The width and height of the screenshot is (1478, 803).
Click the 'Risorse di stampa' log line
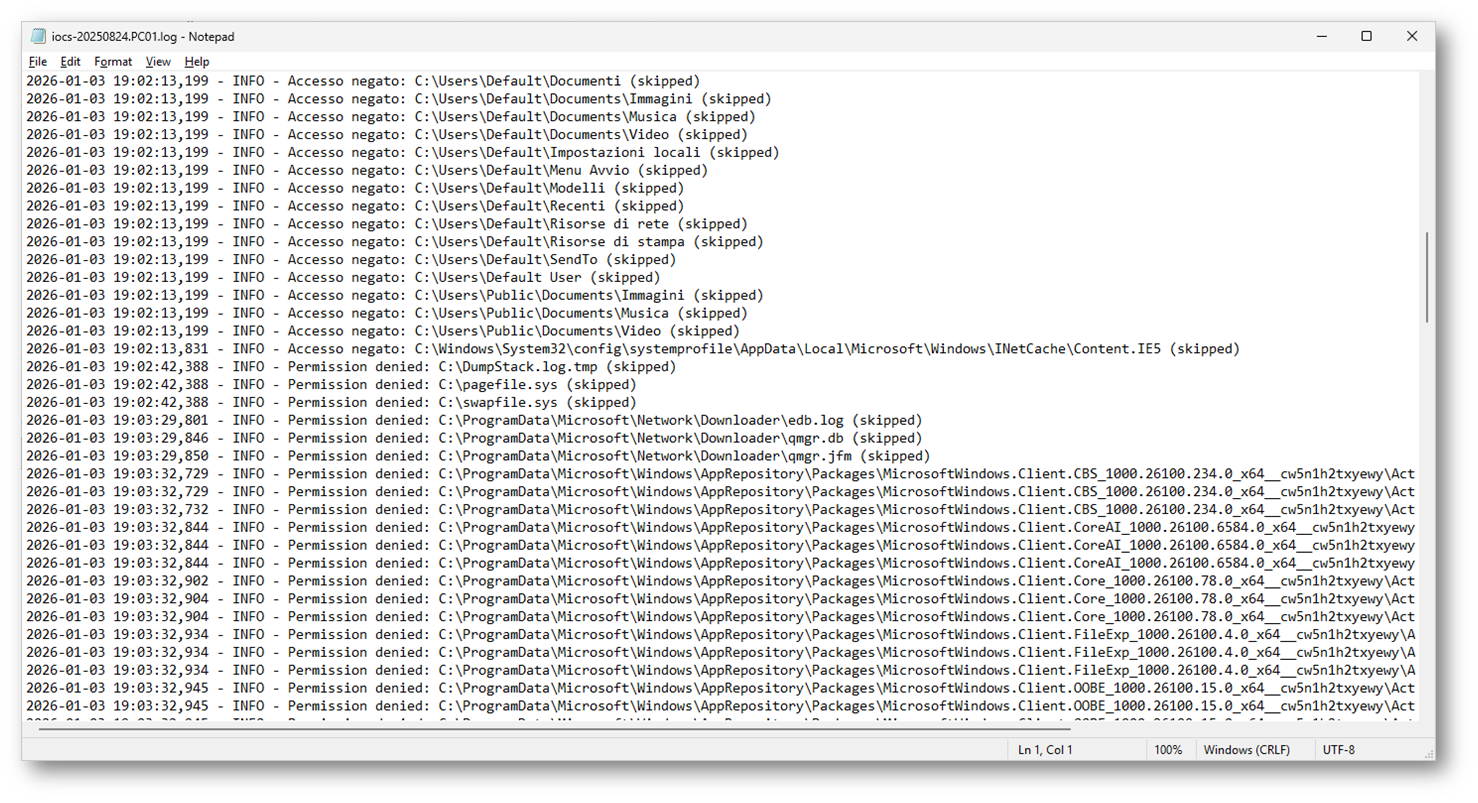point(394,242)
